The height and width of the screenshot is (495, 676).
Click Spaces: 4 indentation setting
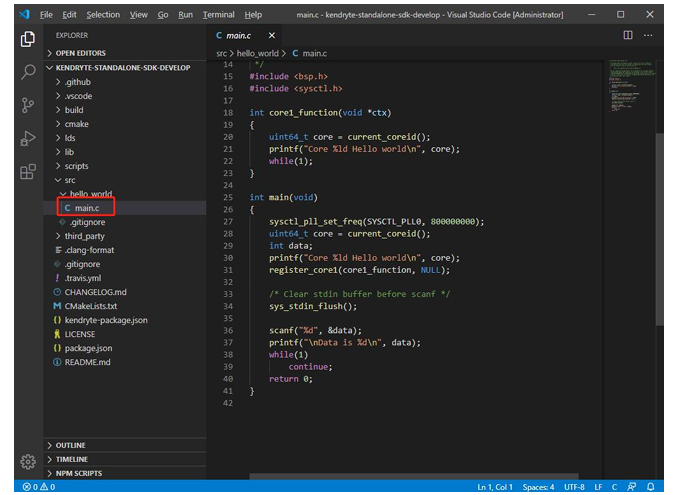(537, 487)
